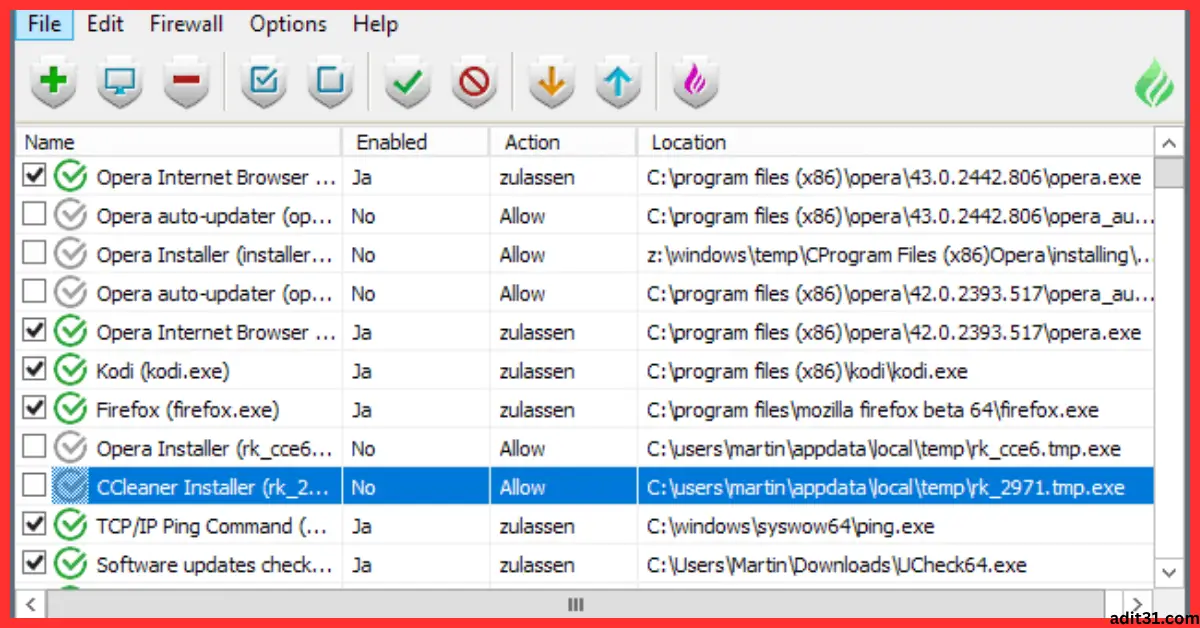Image resolution: width=1200 pixels, height=628 pixels.
Task: Click grey status icon of the 42.0.2393.517 auto-updater row
Action: (x=70, y=294)
